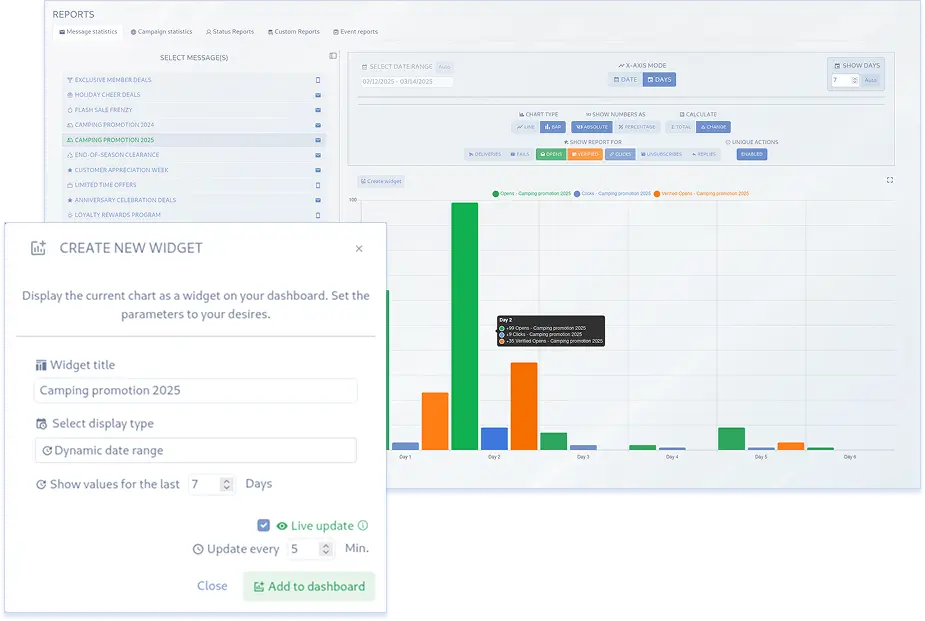Toggle Verified opens report filter
This screenshot has height=621, width=925.
point(585,155)
